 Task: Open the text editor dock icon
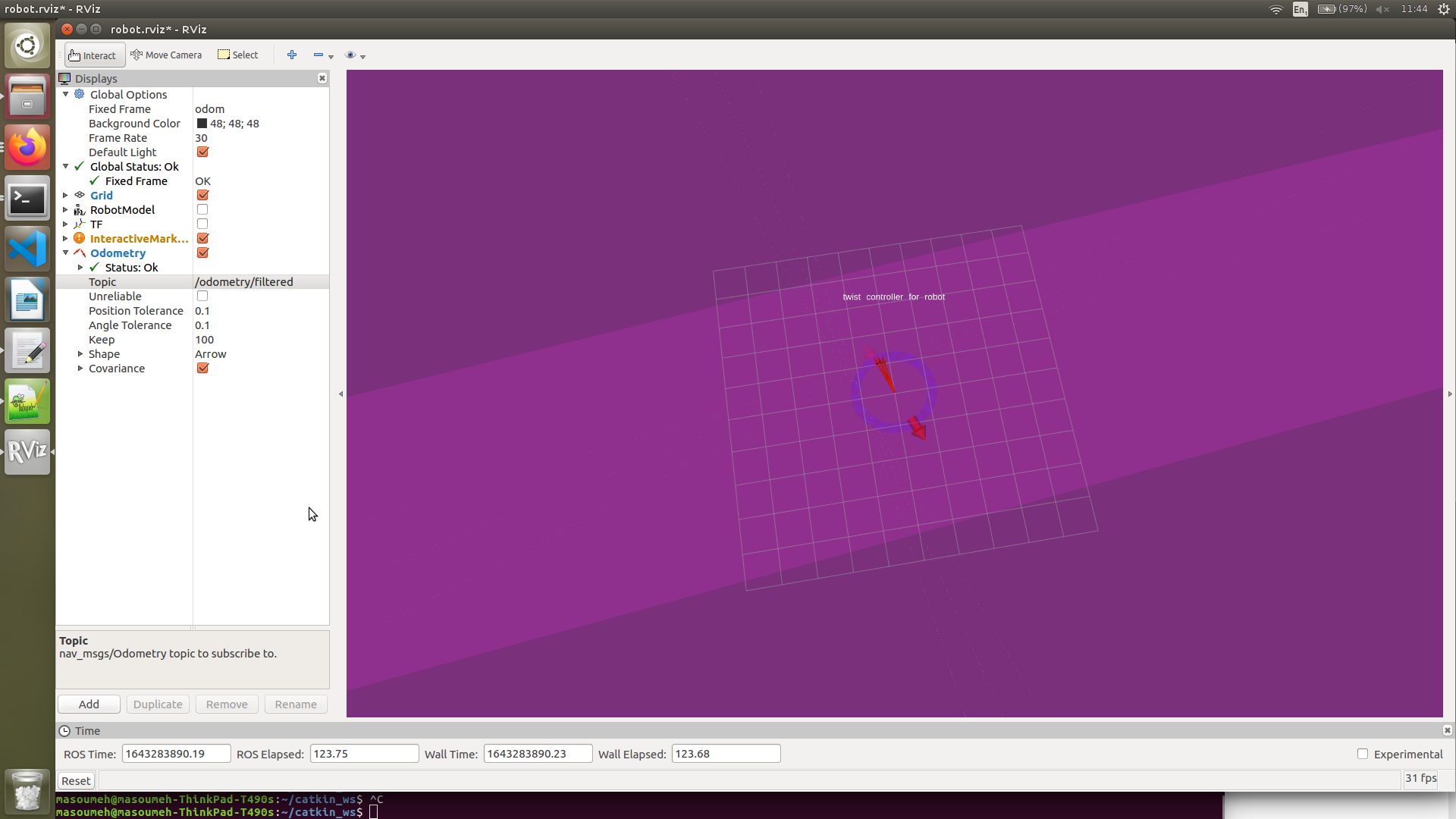click(27, 350)
